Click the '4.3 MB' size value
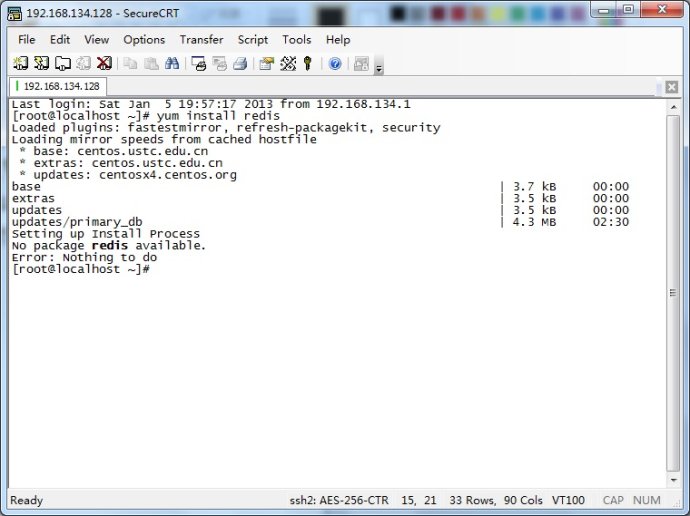 pyautogui.click(x=534, y=222)
